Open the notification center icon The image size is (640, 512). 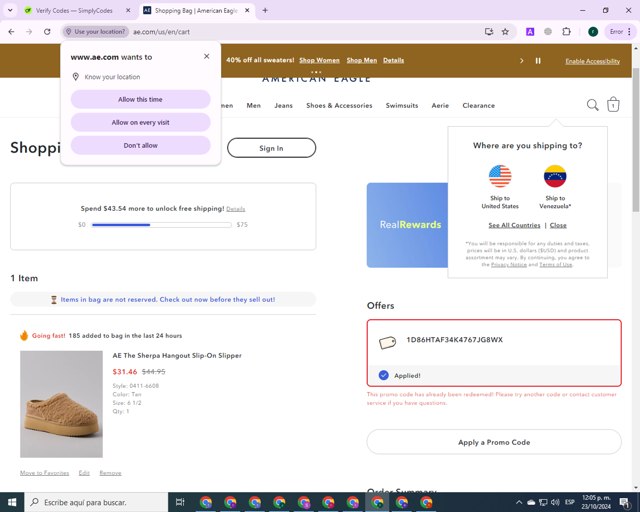click(624, 502)
